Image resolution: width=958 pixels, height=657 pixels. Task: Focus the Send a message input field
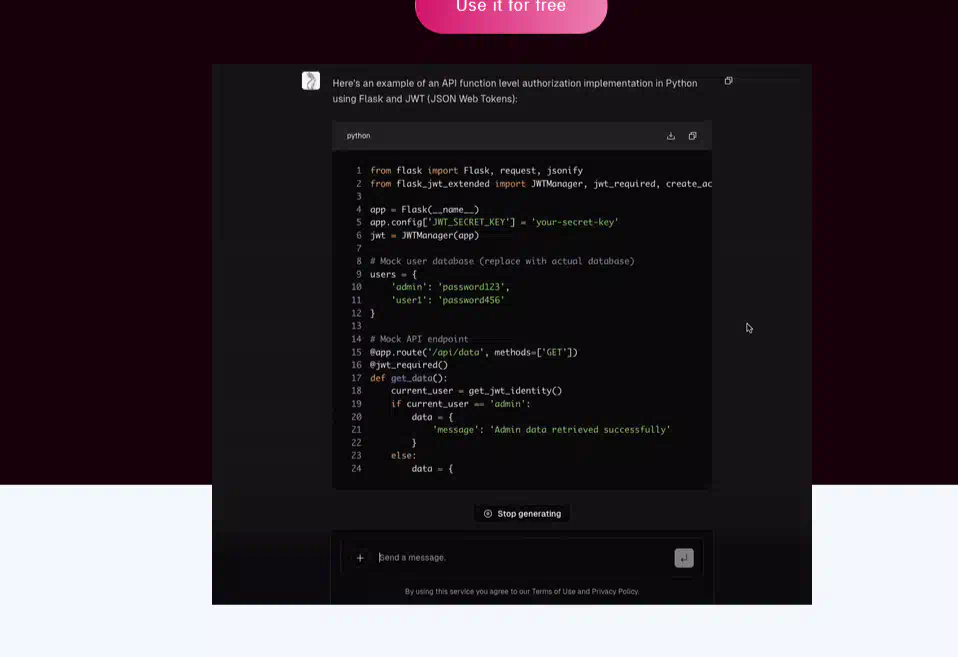coord(520,558)
